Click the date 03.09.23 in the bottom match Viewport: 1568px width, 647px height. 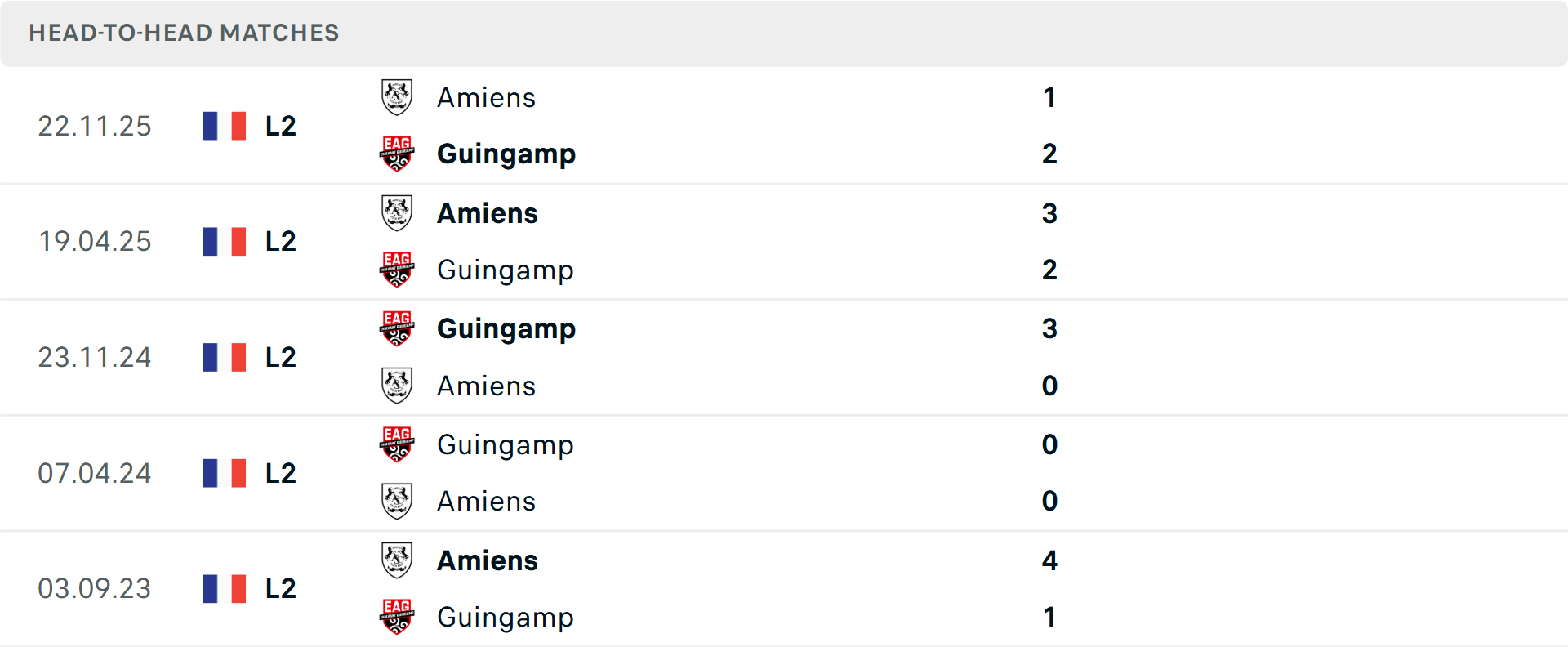pos(95,588)
